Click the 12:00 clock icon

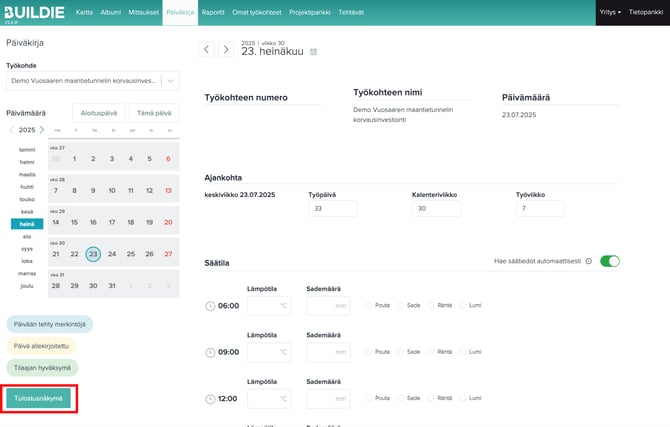point(209,399)
